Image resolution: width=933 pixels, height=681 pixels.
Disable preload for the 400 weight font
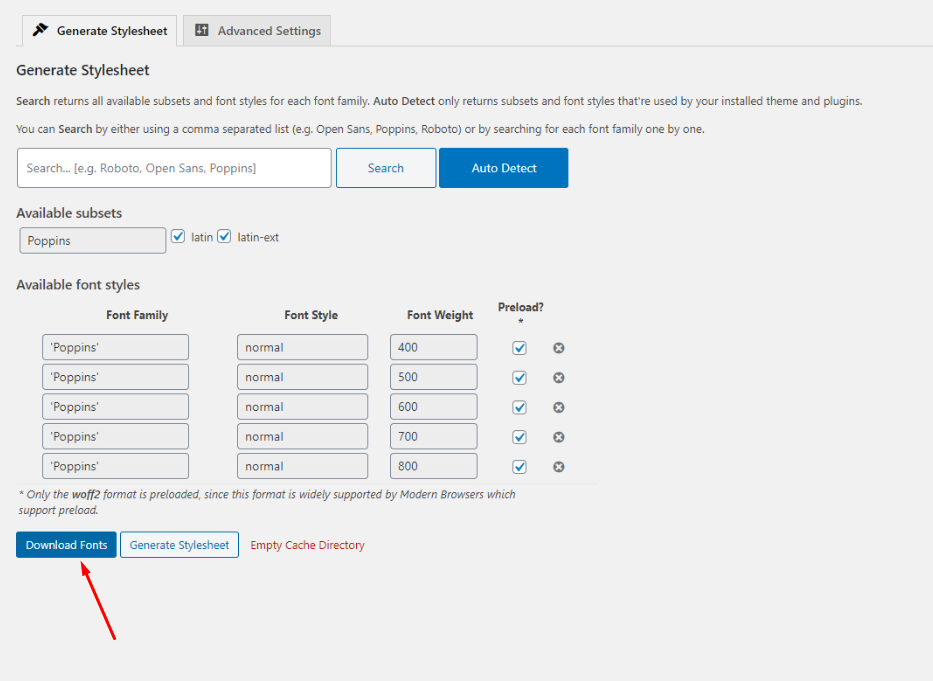click(519, 347)
